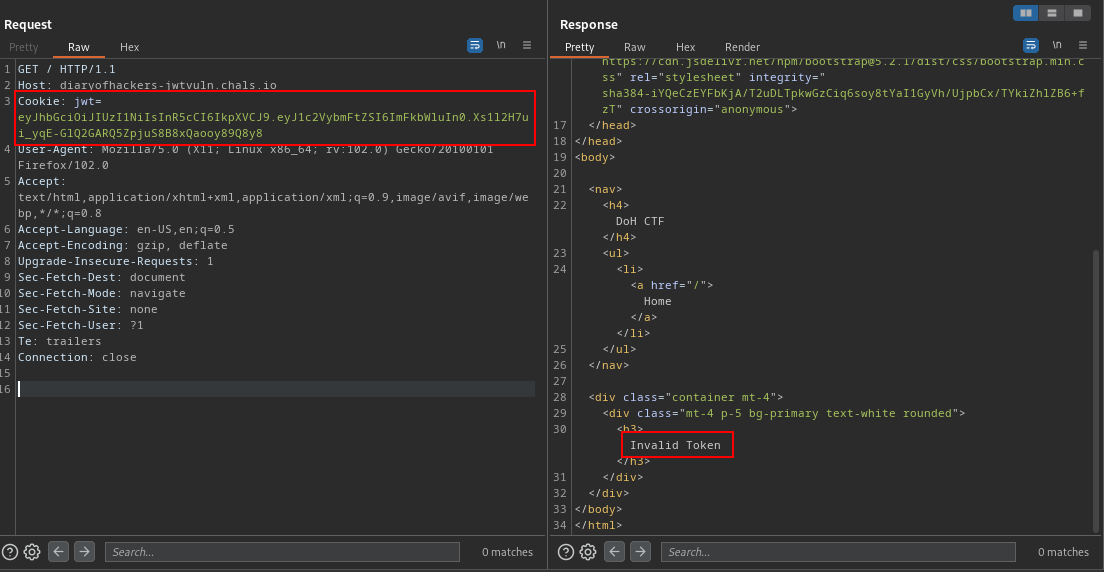Viewport: 1104px width, 572px height.
Task: Click the "Sec-Fetch-User: ?1" line
Action: [80, 325]
